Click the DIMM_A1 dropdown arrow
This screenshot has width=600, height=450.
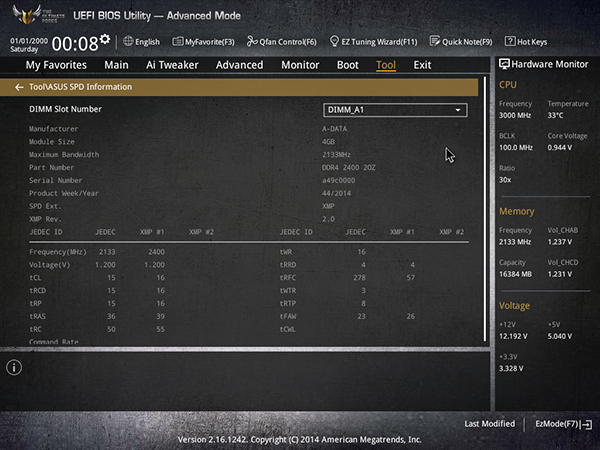pos(458,110)
